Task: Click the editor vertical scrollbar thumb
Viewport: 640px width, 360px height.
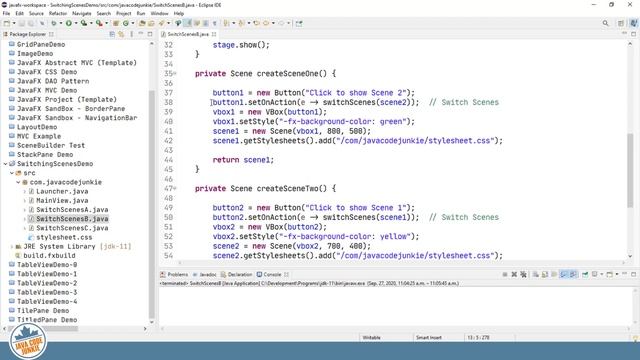Action: click(x=630, y=170)
